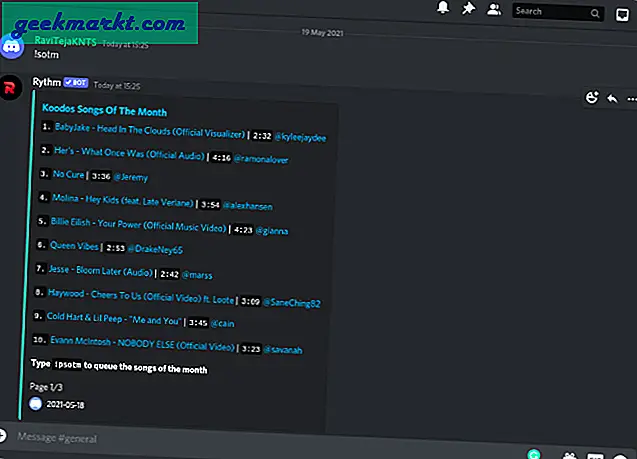Click the !sotm message text

click(x=46, y=54)
